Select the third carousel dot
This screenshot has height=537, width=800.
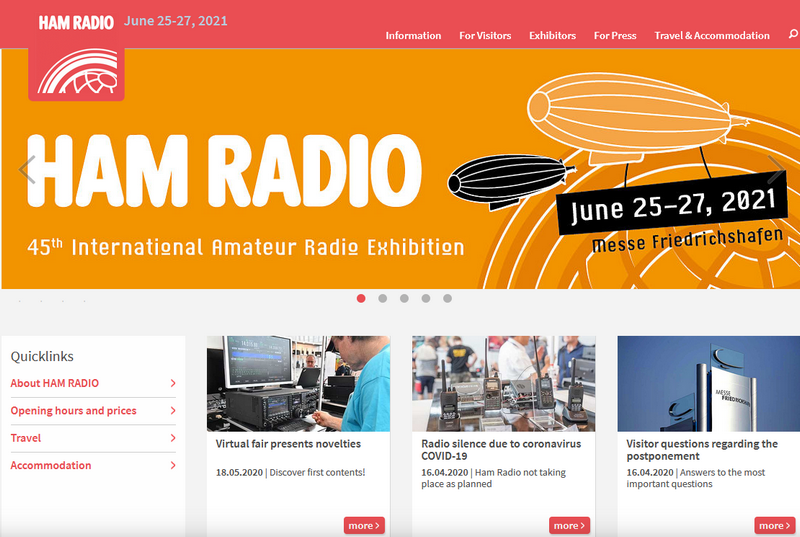point(404,298)
